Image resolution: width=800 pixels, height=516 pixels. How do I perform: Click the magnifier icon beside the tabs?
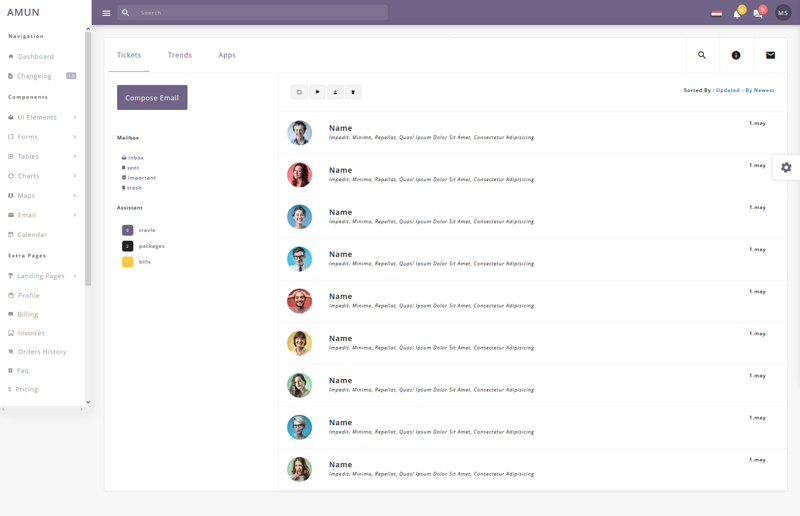[x=702, y=55]
